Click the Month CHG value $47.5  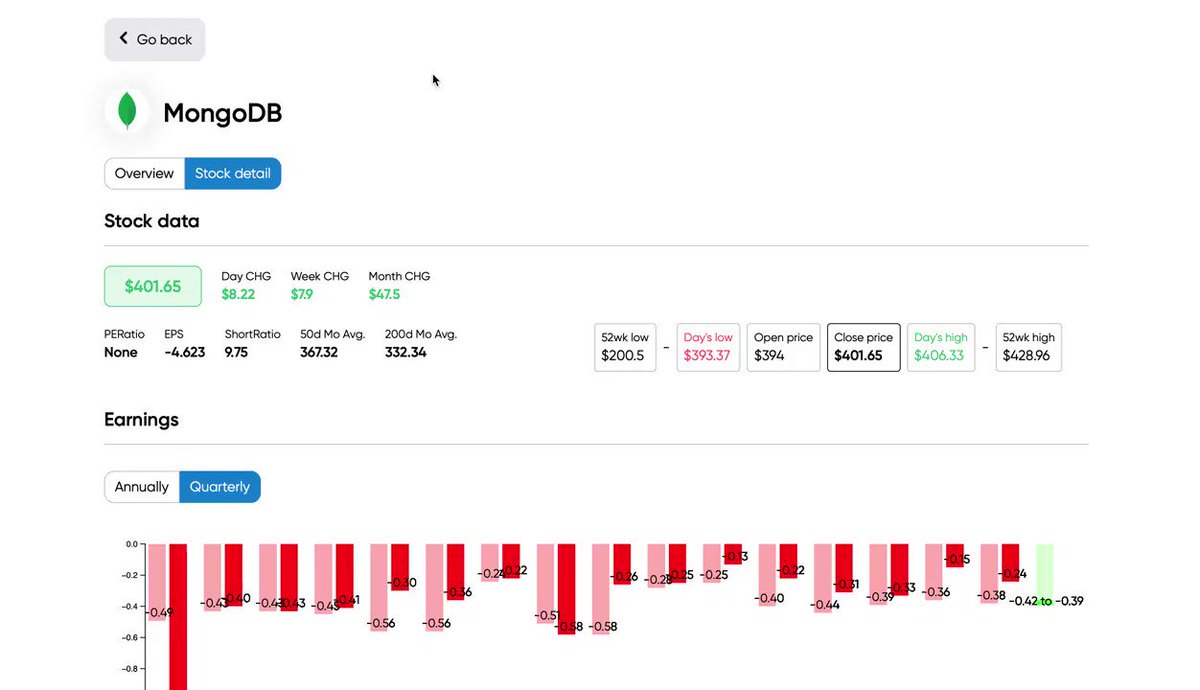(384, 294)
